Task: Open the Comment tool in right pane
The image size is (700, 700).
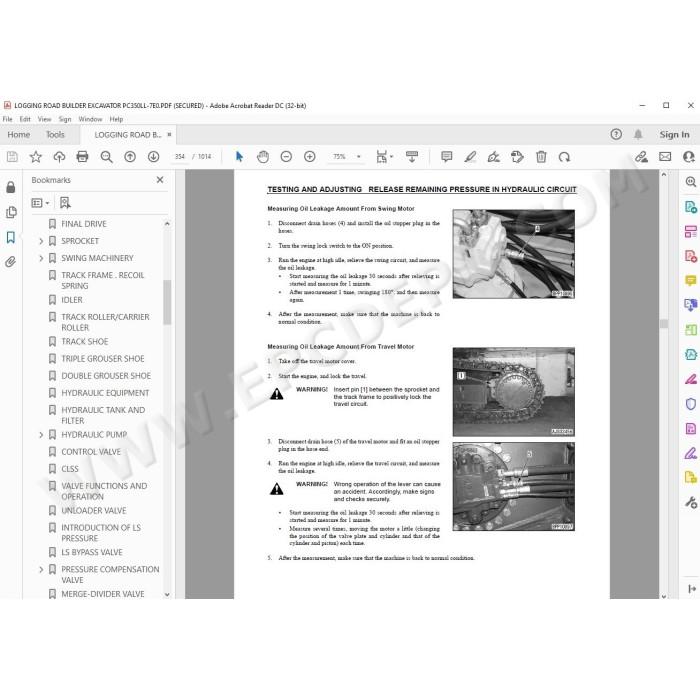Action: pos(690,280)
